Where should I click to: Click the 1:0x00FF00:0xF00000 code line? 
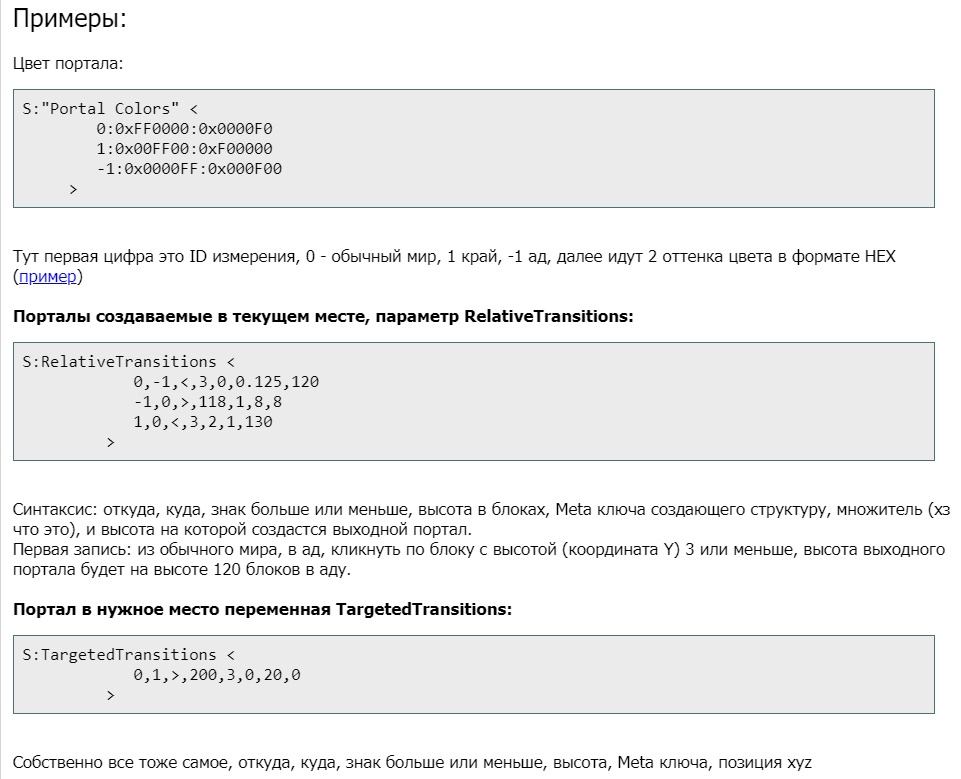click(x=184, y=149)
